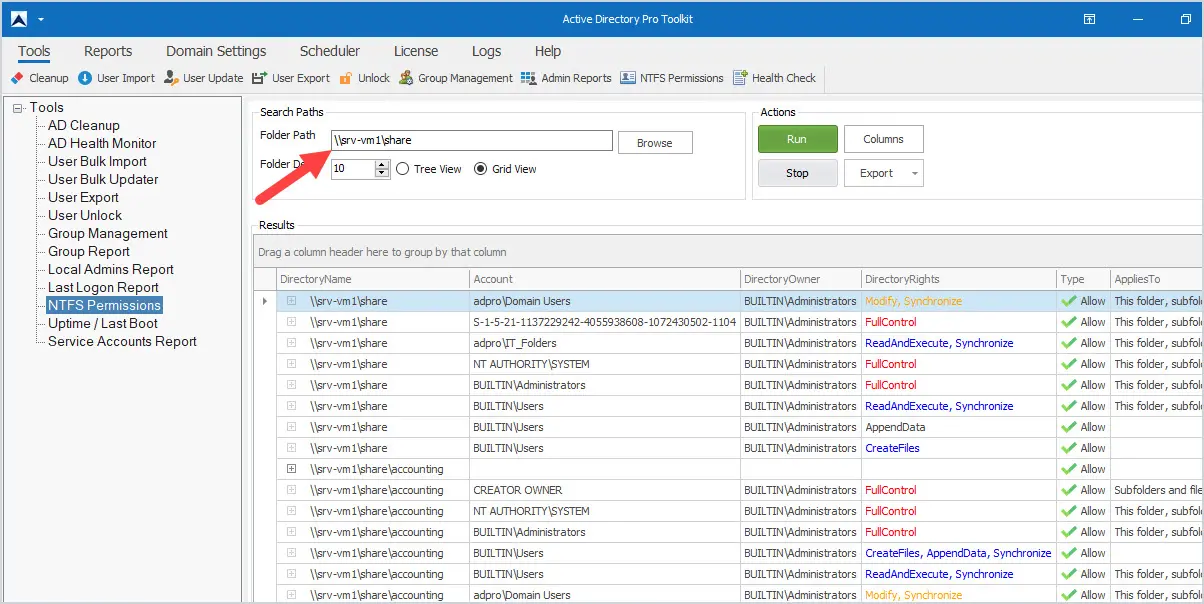Viewport: 1204px width, 604px height.
Task: Click the CreateFiles rights cell
Action: click(959, 448)
